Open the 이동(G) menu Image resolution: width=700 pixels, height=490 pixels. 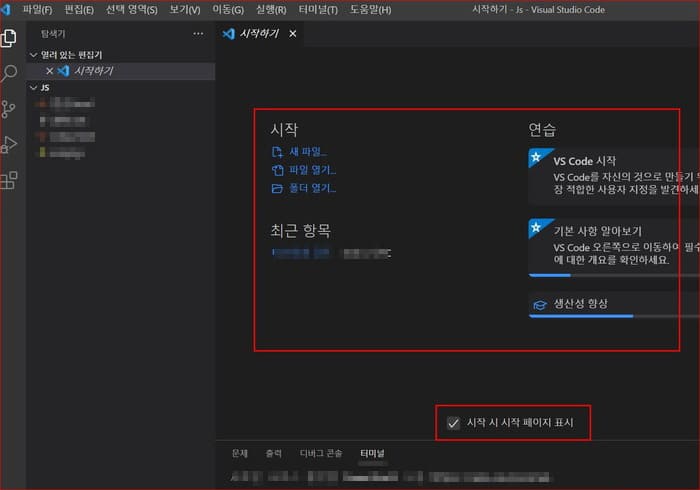pyautogui.click(x=228, y=9)
